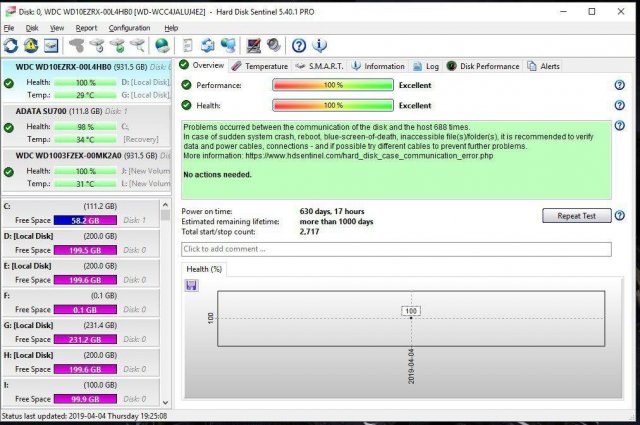The image size is (640, 425).
Task: Click the blue info icon in toolbar
Action: point(319,46)
